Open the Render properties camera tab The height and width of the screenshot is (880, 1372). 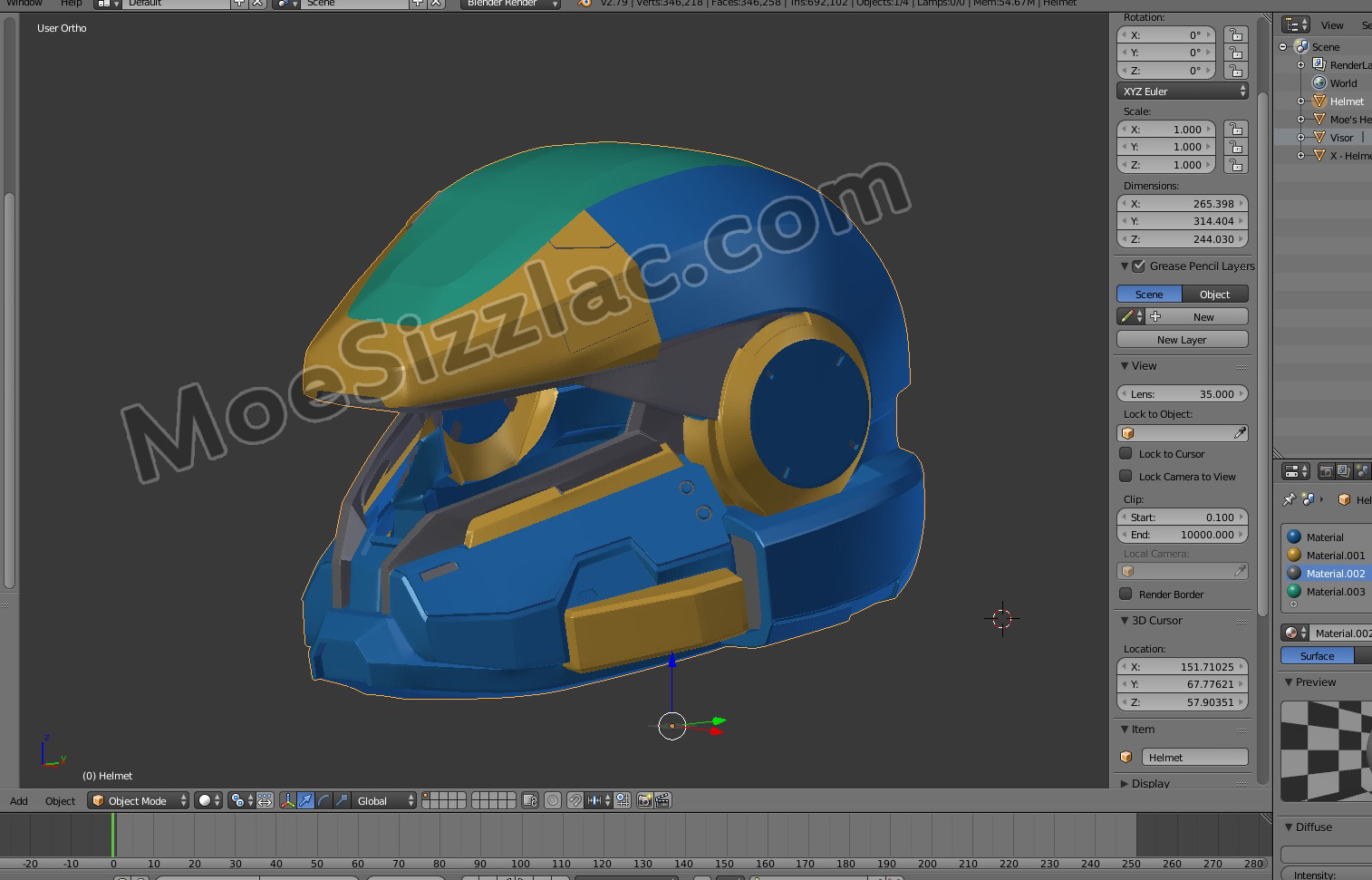(1326, 471)
